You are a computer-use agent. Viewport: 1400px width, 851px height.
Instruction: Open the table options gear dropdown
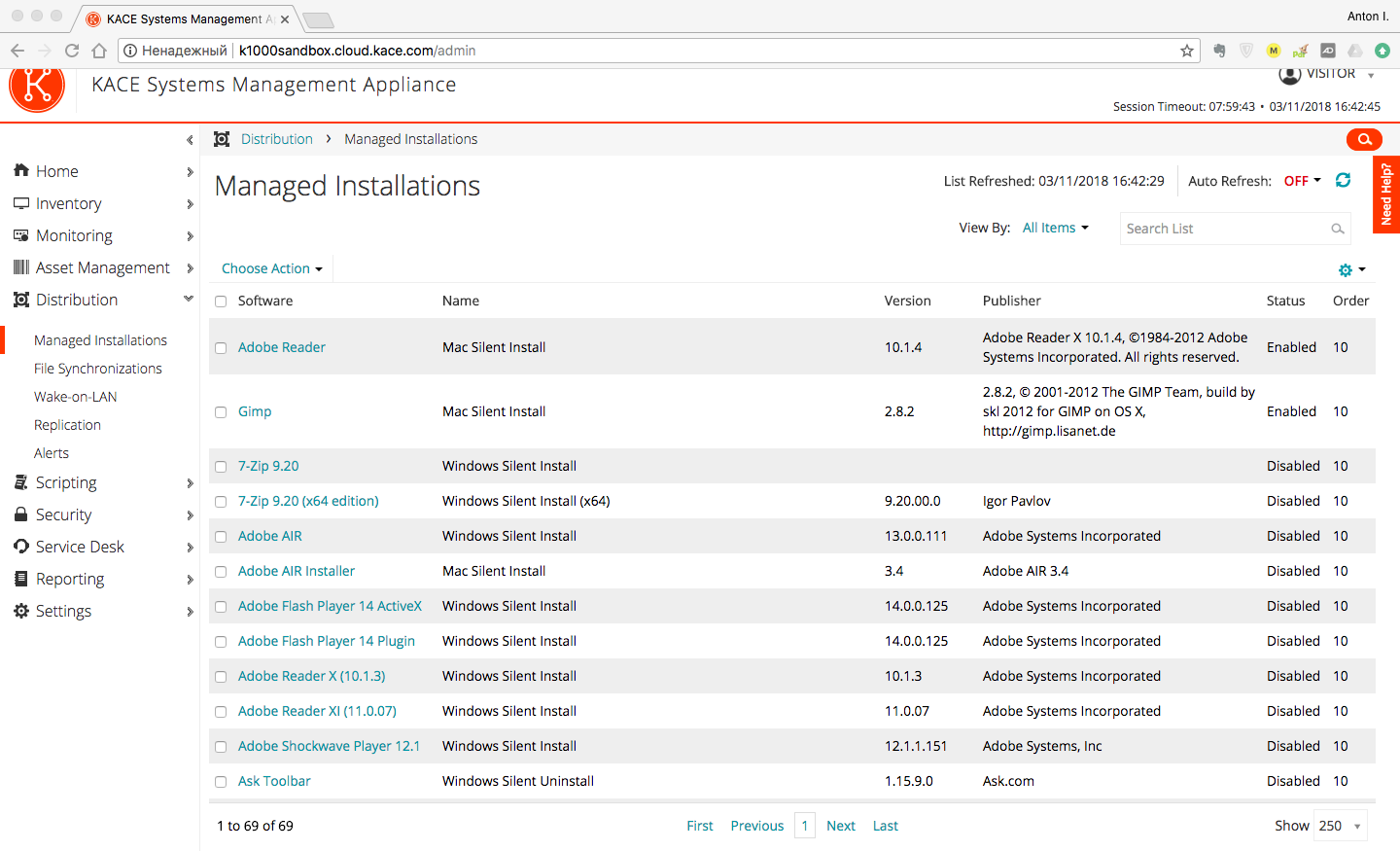point(1352,269)
